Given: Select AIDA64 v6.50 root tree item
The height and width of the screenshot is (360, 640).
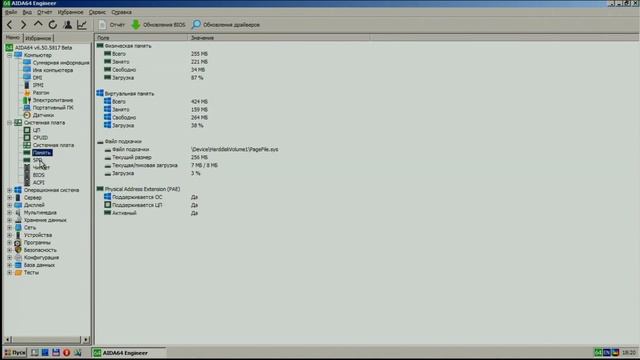Looking at the screenshot, I should coord(43,48).
